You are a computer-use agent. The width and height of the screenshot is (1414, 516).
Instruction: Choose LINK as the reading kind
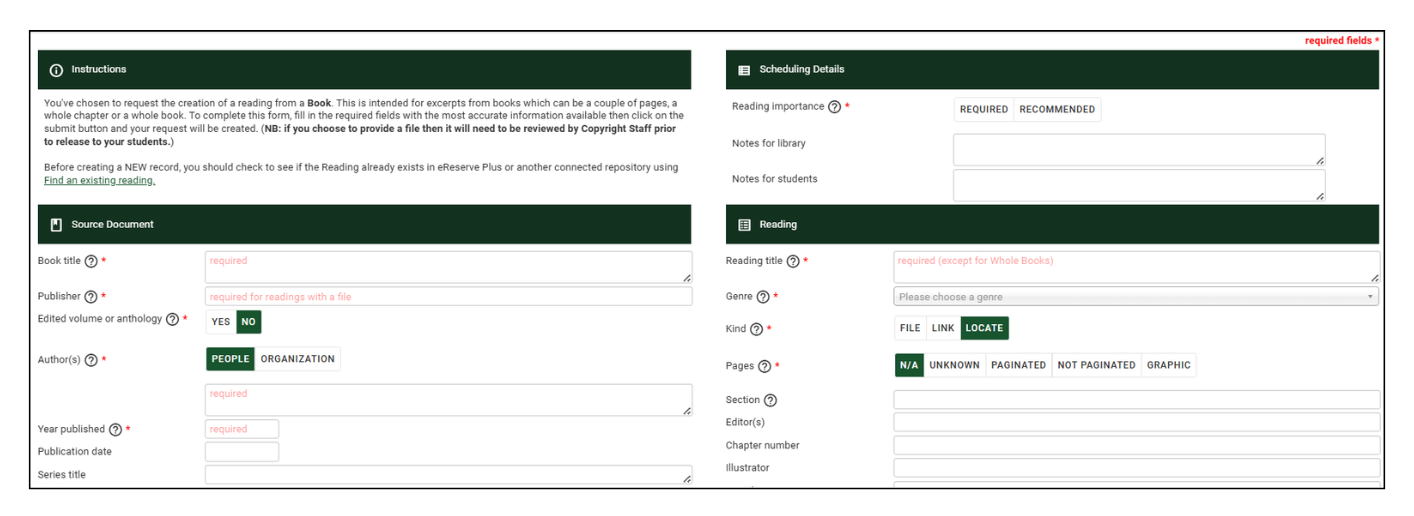click(x=943, y=328)
